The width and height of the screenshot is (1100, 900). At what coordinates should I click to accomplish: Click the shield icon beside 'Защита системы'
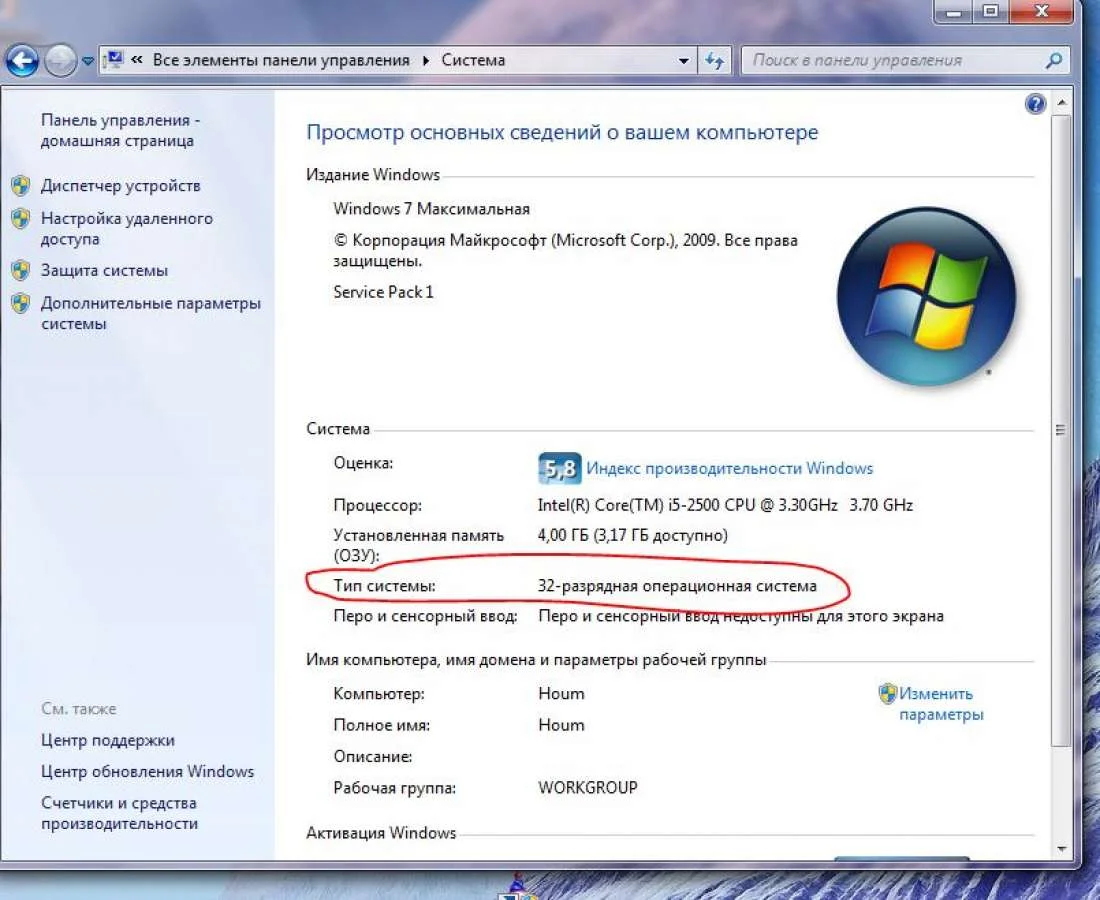tap(21, 271)
